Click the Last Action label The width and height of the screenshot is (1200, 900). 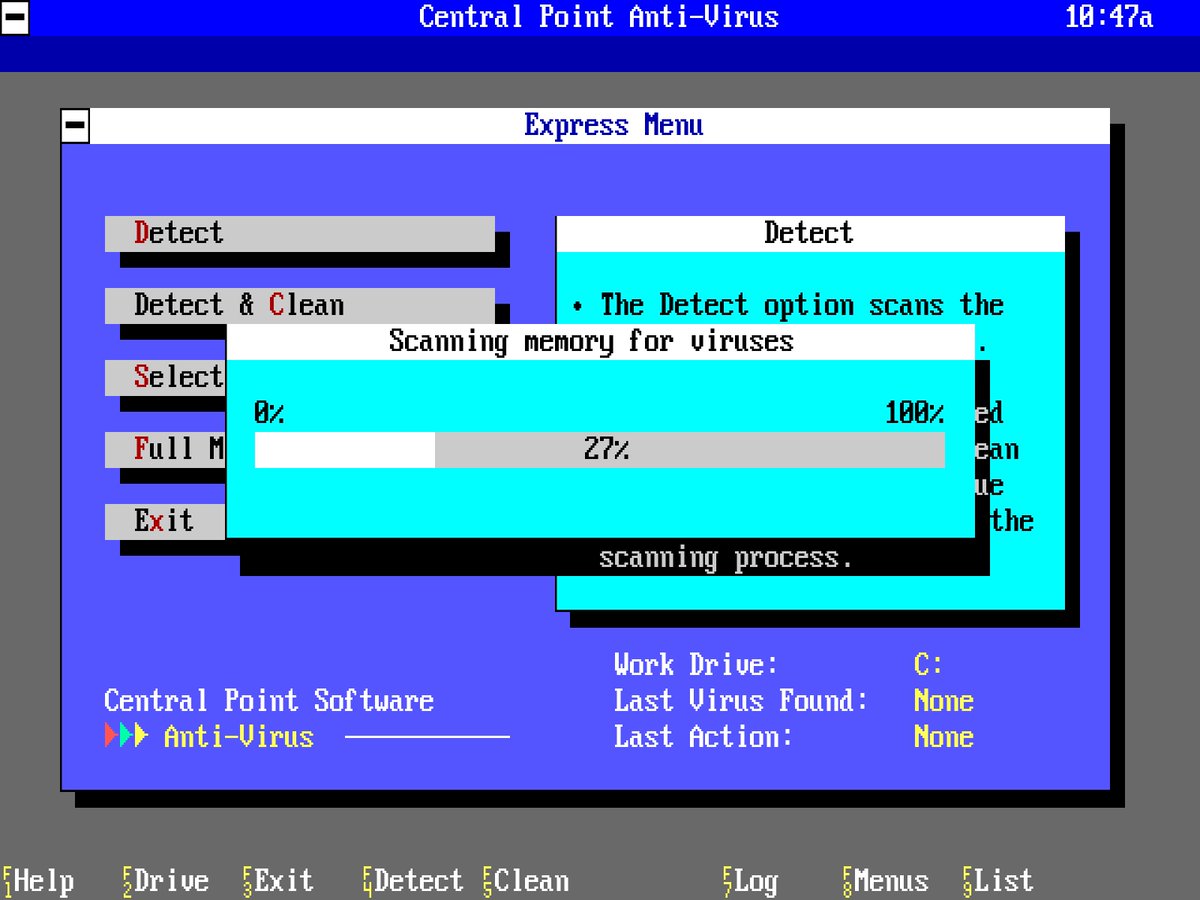point(704,737)
